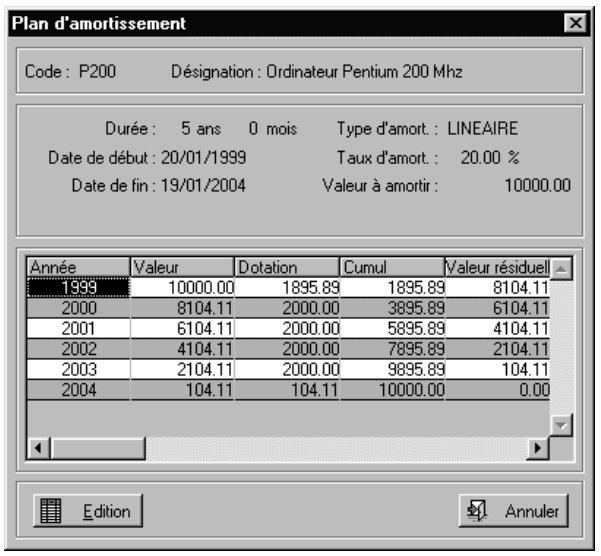This screenshot has height=556, width=601.
Task: Click the Valeur résiduelle column header
Action: (498, 267)
